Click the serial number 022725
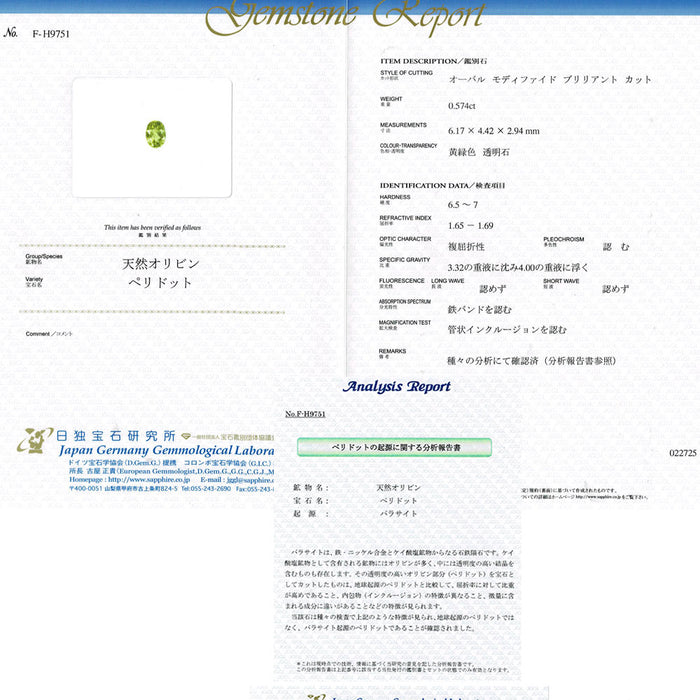 (x=683, y=453)
